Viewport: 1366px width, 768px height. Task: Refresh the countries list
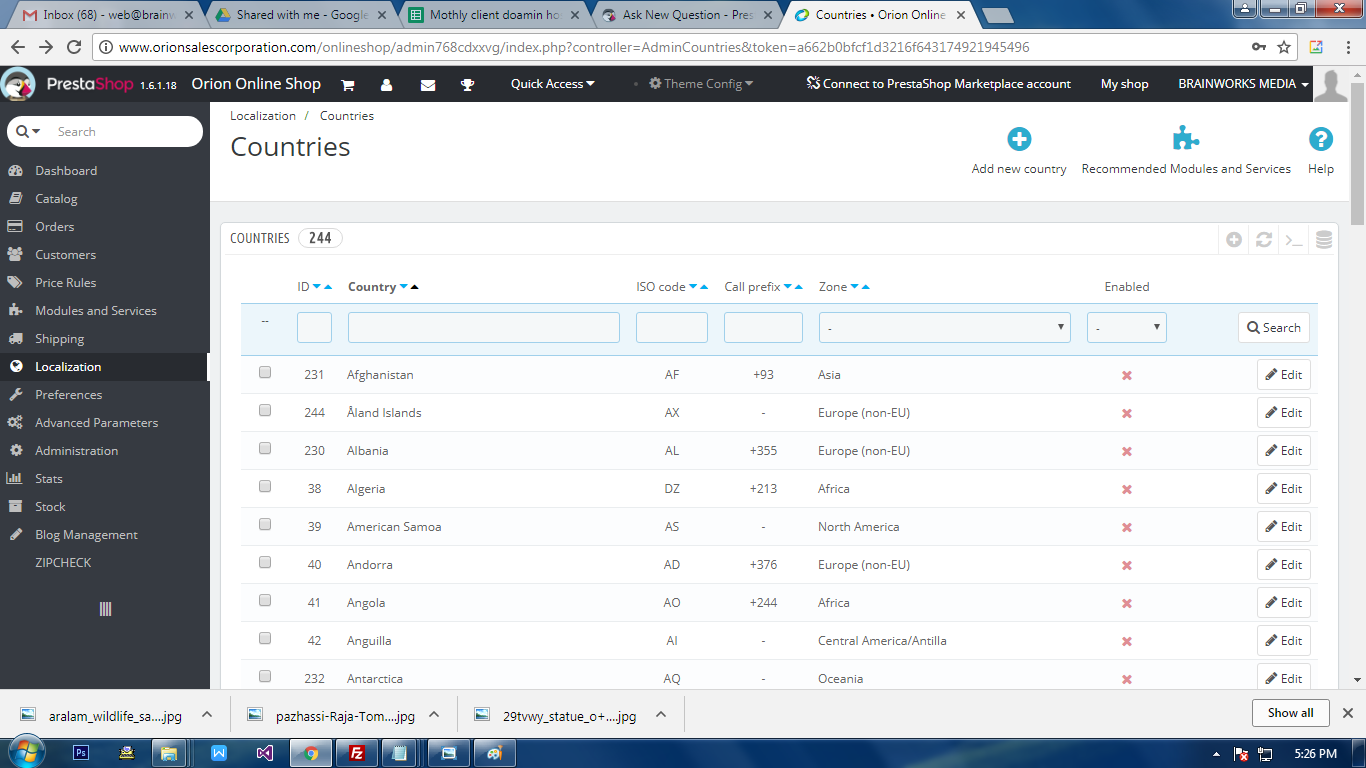[x=1264, y=240]
